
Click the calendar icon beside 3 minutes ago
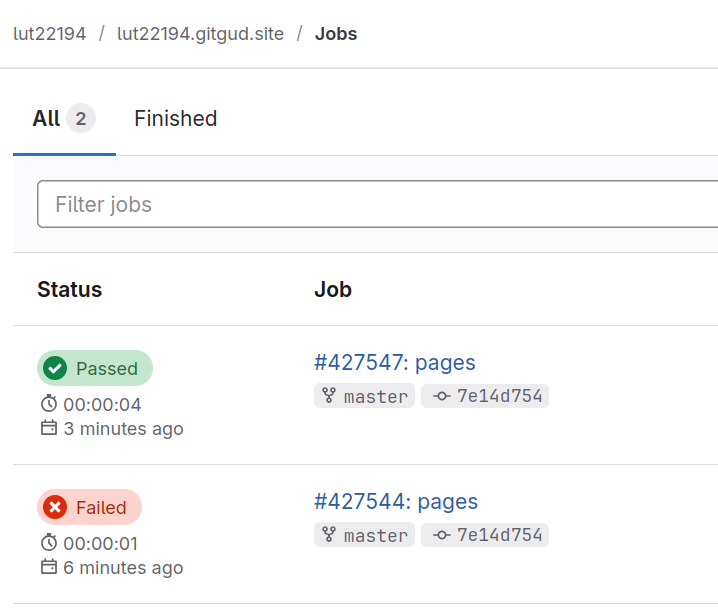point(49,428)
